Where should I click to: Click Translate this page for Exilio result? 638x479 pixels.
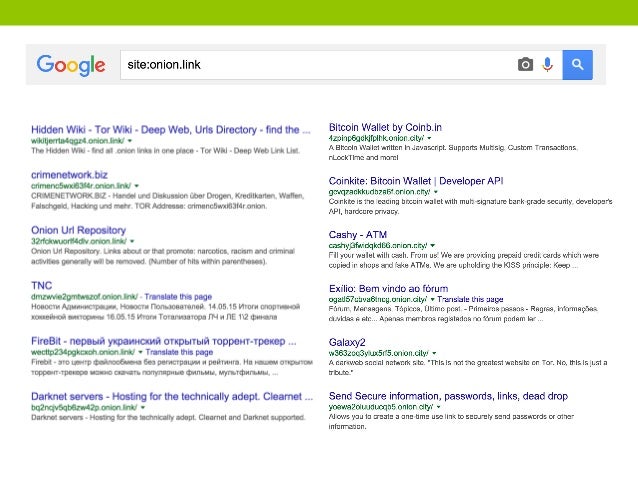point(470,300)
